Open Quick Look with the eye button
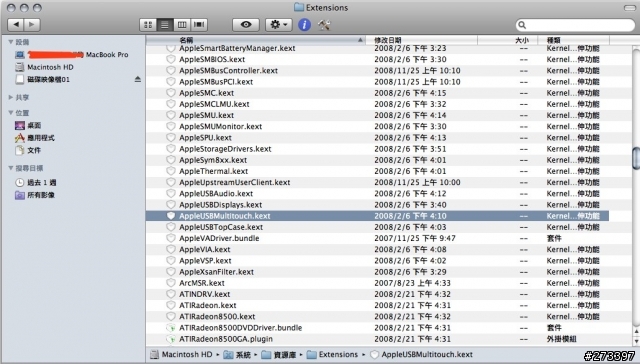The height and width of the screenshot is (364, 640). [246, 25]
